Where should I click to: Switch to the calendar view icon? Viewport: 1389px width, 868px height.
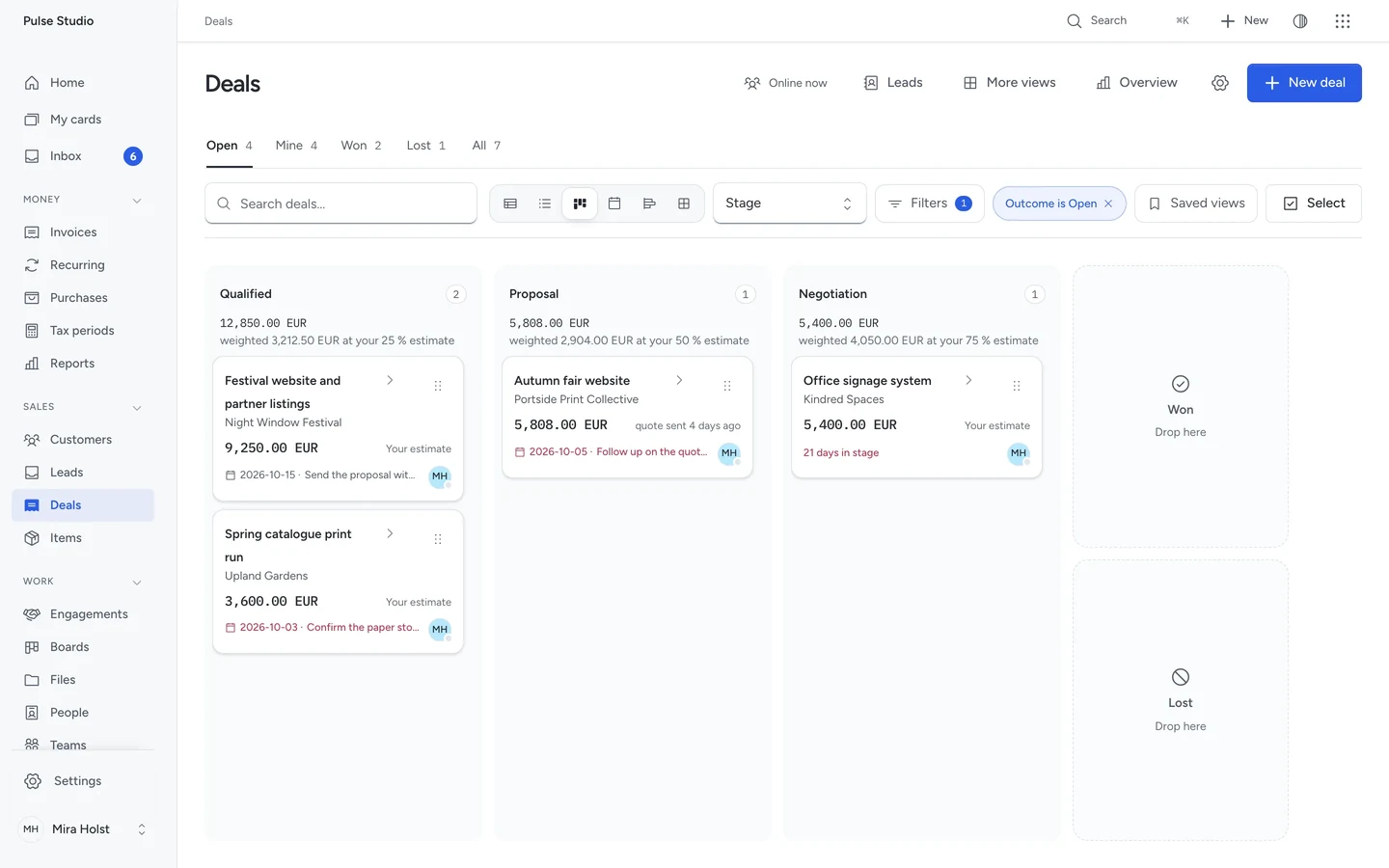[x=614, y=203]
